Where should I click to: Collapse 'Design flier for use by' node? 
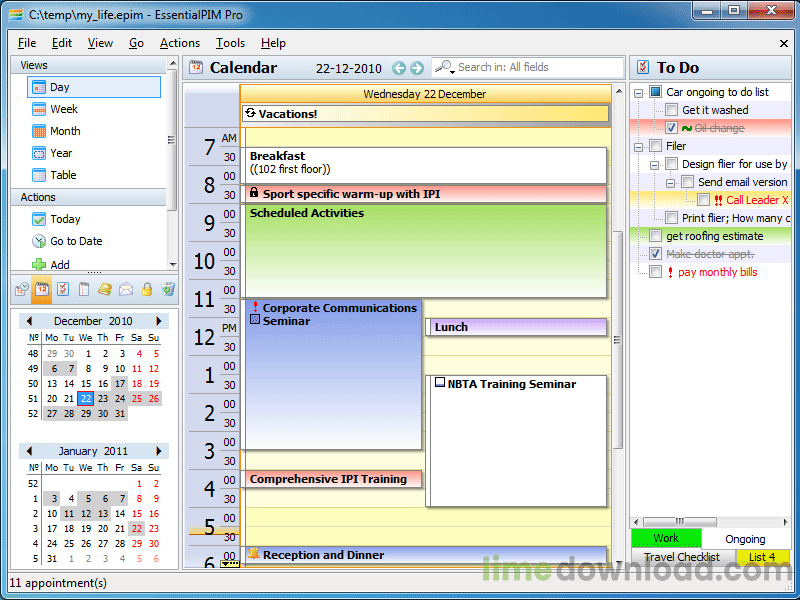pyautogui.click(x=654, y=165)
